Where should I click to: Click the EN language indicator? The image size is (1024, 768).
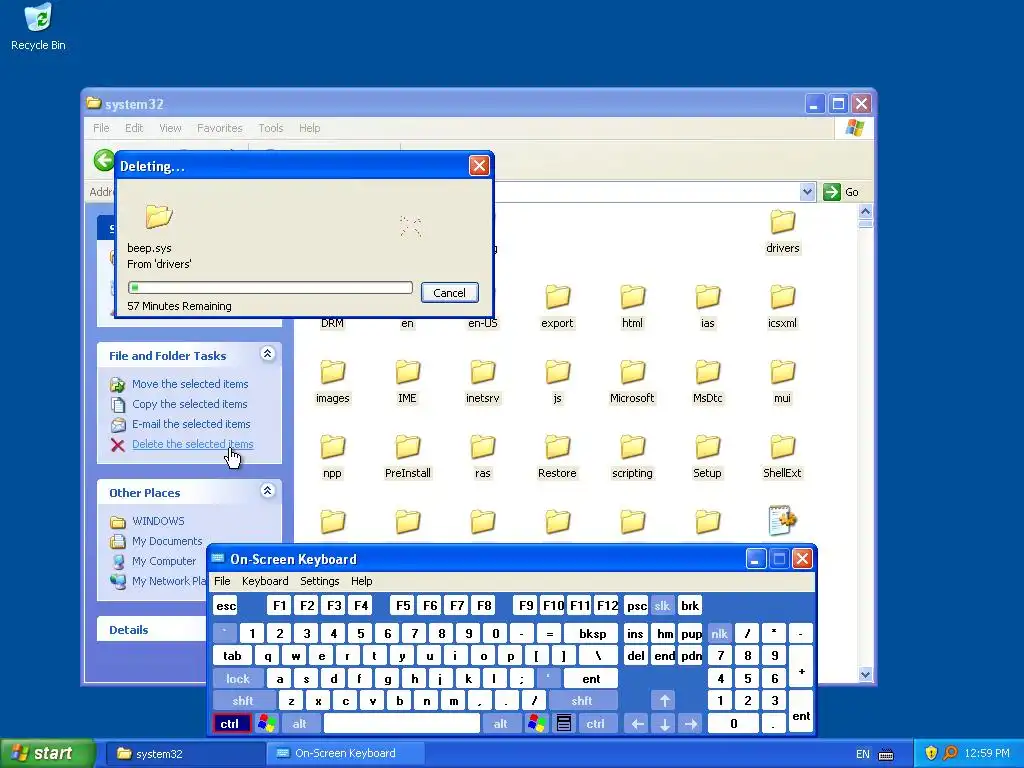[862, 754]
